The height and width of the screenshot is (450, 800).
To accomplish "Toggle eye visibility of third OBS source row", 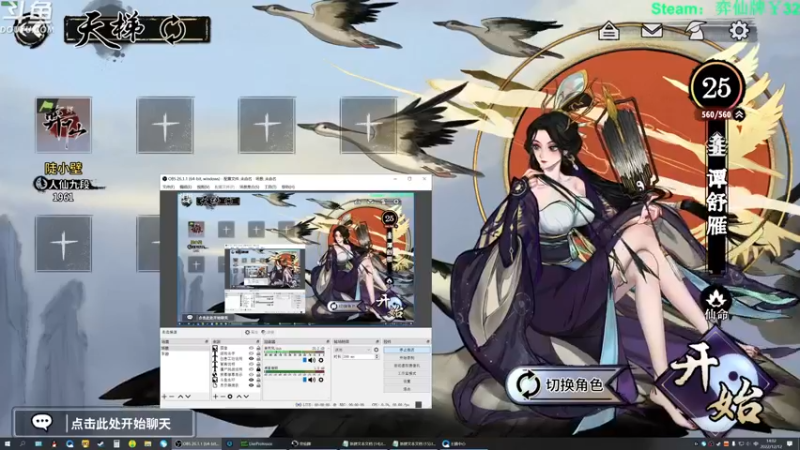I will 251,359.
